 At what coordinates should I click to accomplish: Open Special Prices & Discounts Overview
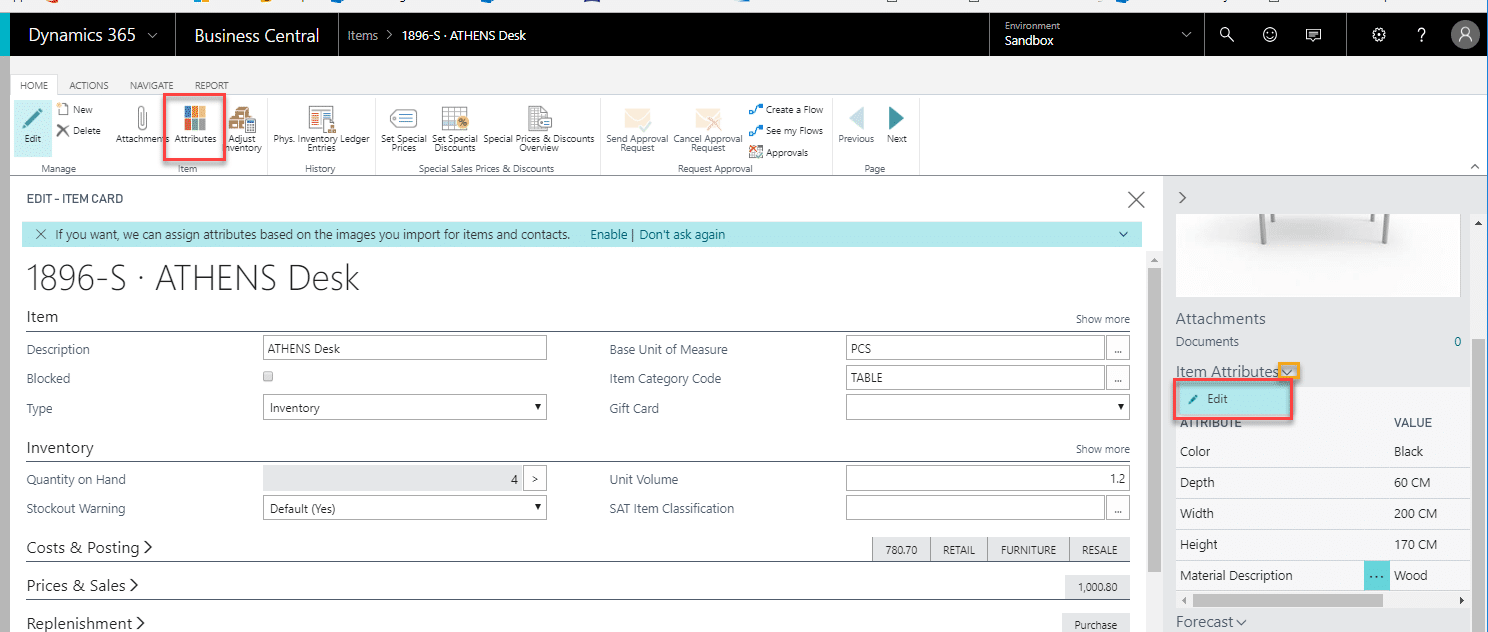(537, 127)
